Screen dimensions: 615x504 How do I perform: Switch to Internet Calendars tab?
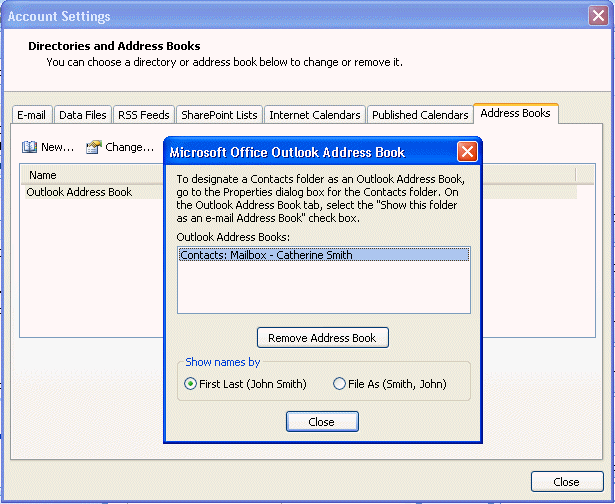[315, 115]
